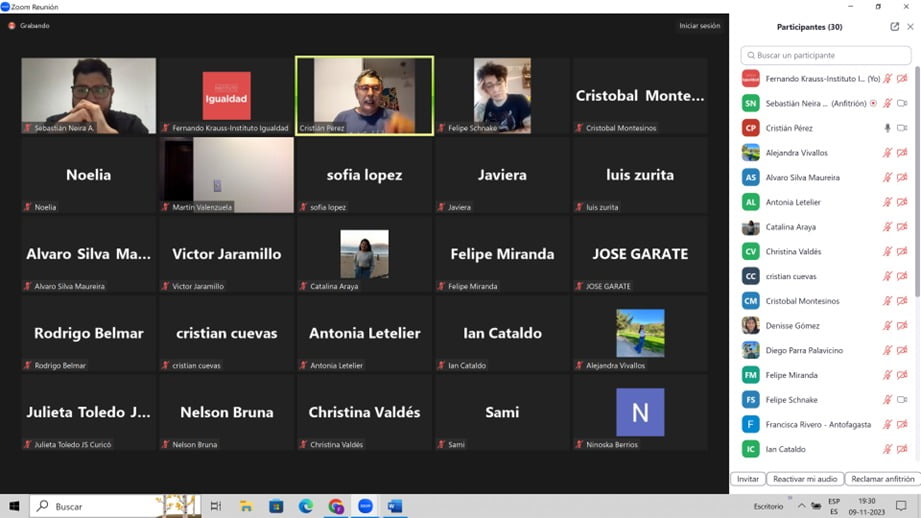The image size is (921, 518).
Task: Open Google Chrome from the taskbar
Action: pos(336,507)
